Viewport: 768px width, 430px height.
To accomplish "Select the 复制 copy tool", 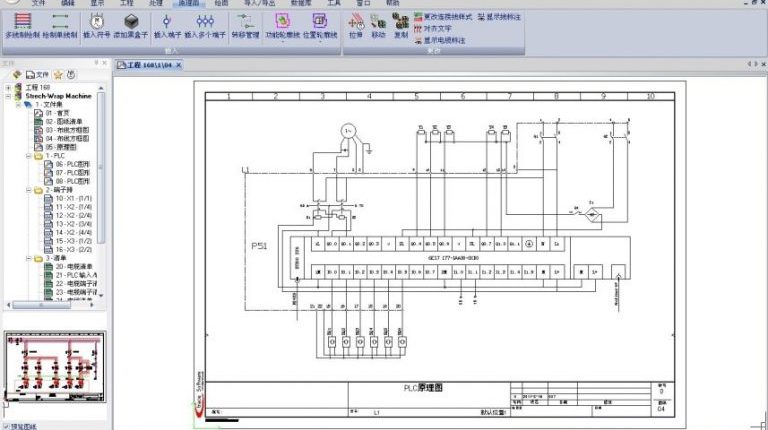I will [401, 25].
